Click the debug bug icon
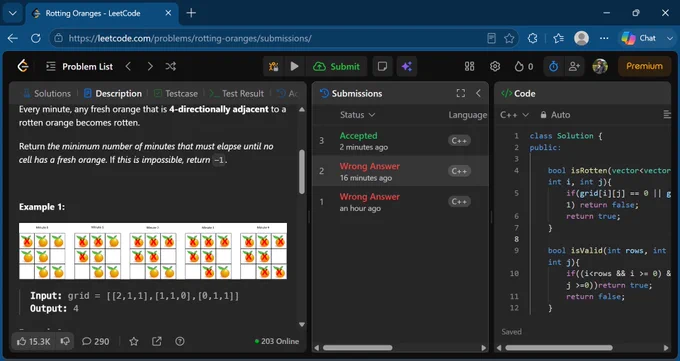The width and height of the screenshot is (680, 361). 273,66
